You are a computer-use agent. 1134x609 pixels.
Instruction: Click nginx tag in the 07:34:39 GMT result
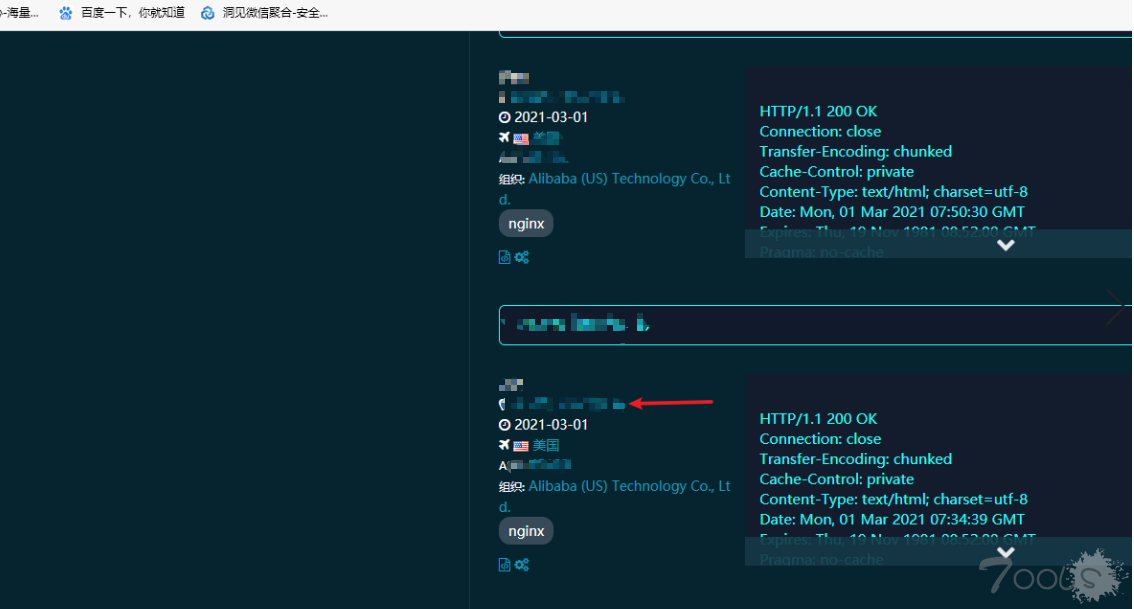[x=526, y=531]
